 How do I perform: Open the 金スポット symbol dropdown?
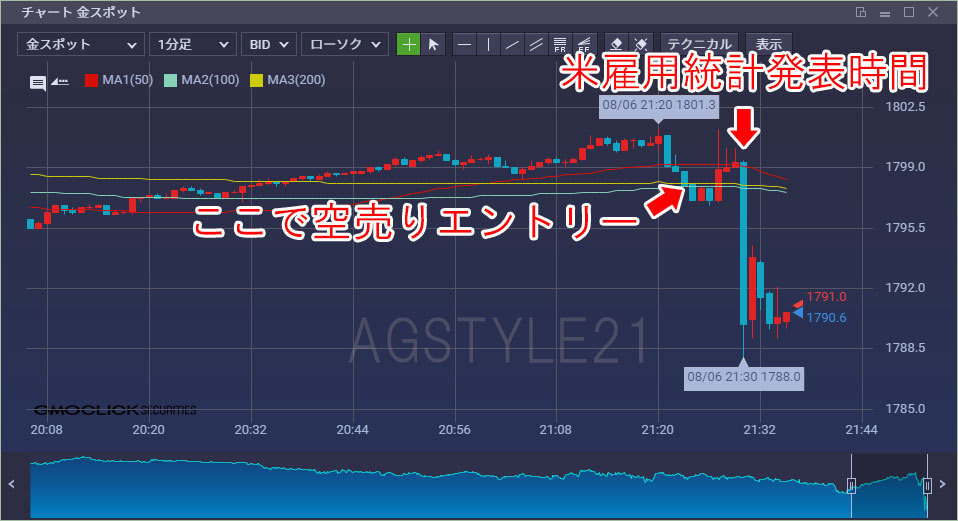coord(81,44)
